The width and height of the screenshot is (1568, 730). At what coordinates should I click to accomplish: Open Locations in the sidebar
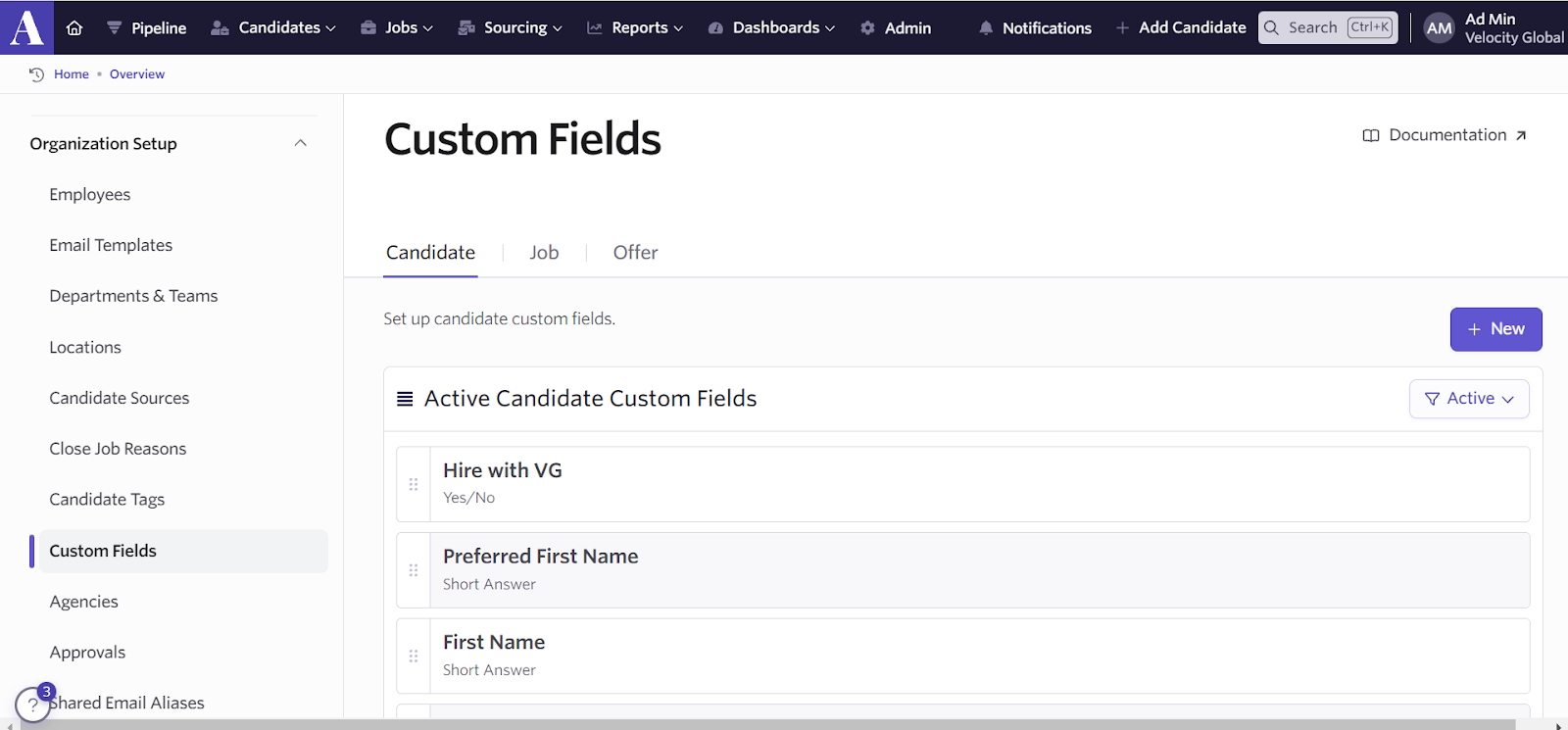85,348
